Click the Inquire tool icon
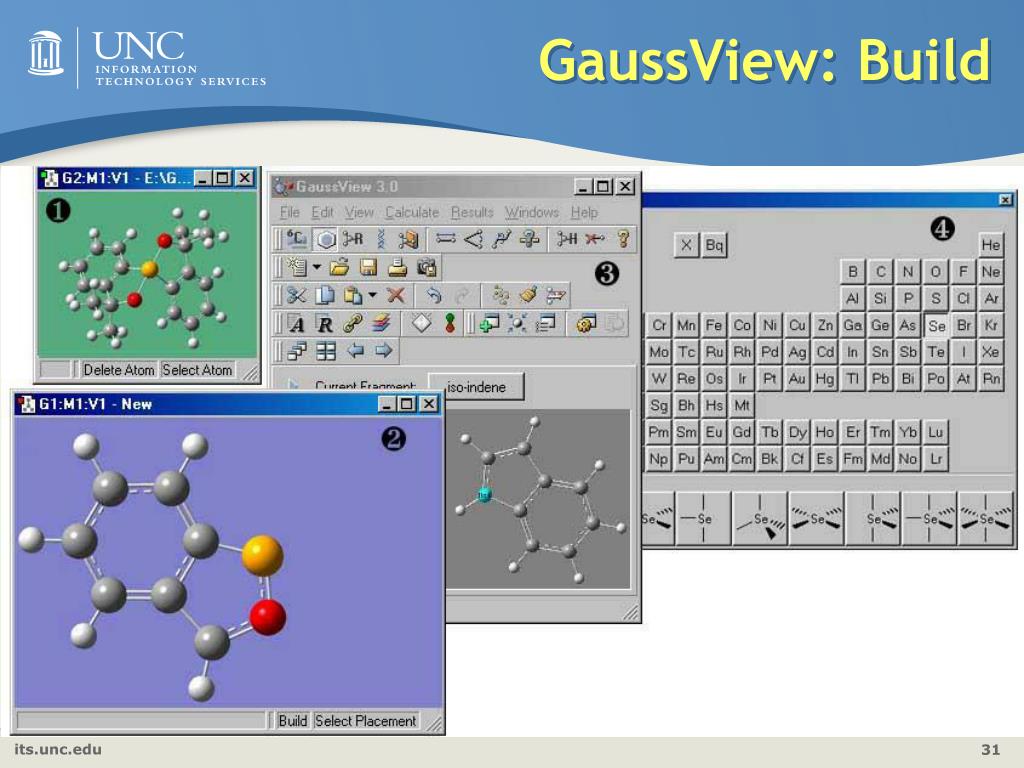The width and height of the screenshot is (1024, 768). (x=529, y=239)
